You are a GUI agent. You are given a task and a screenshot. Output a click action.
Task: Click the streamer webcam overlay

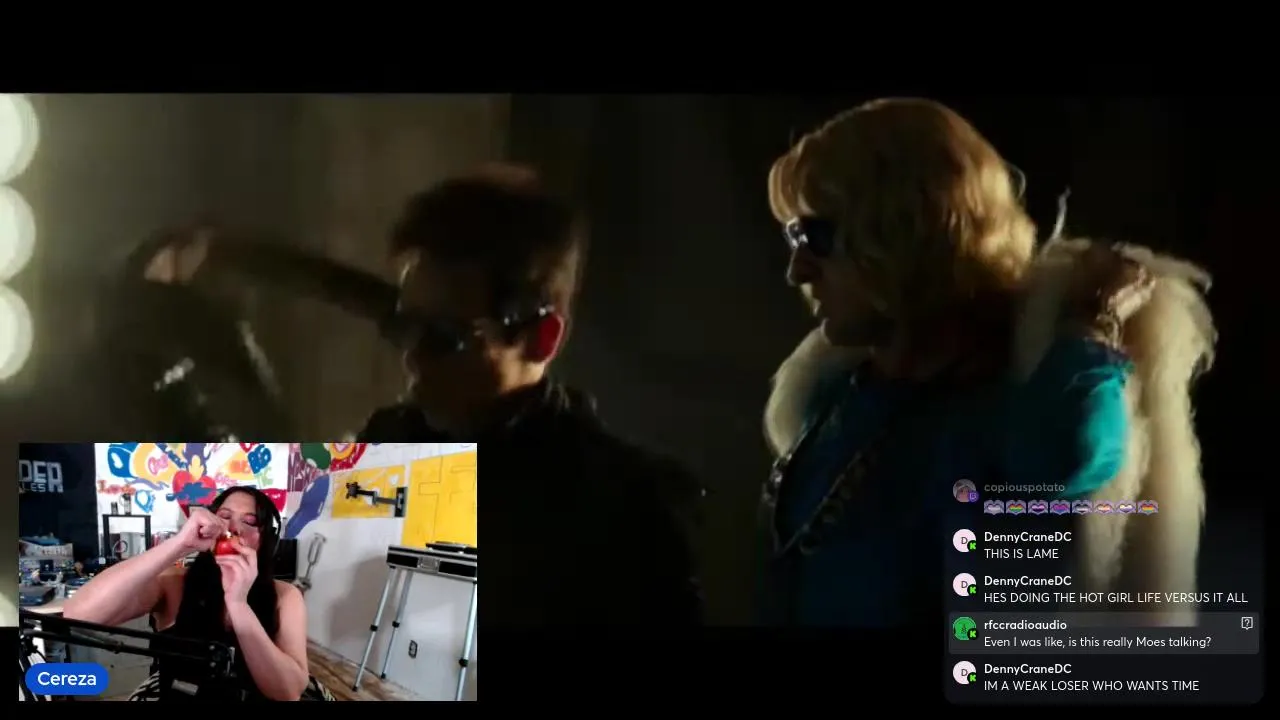248,572
